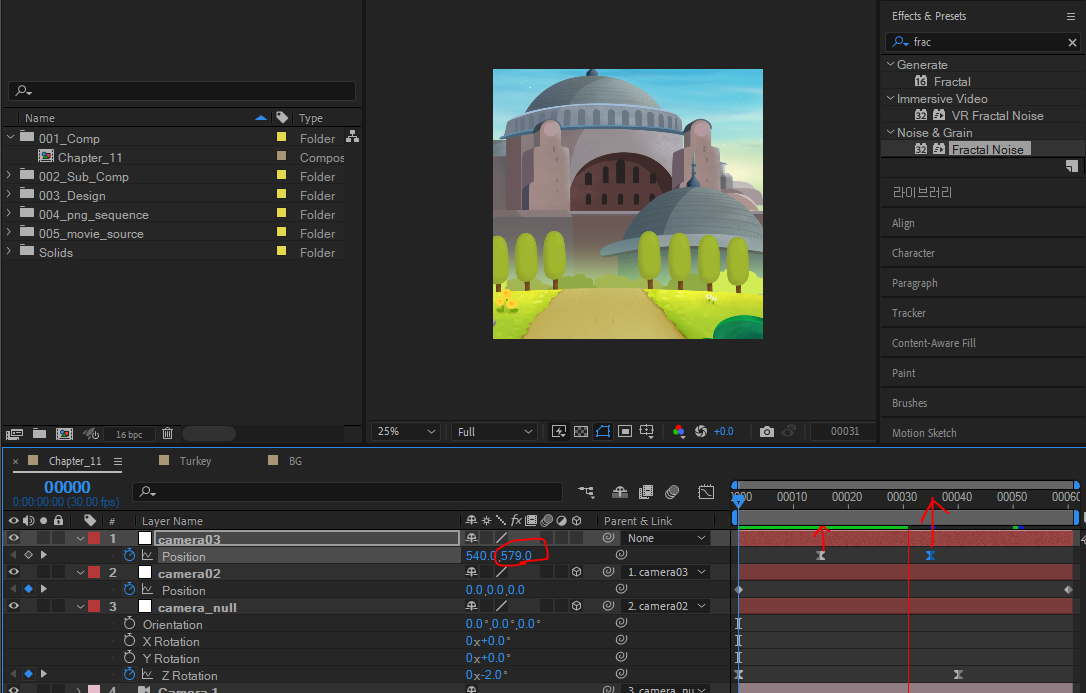The width and height of the screenshot is (1086, 693).
Task: Toggle transparency grid in composition viewer
Action: tap(580, 431)
